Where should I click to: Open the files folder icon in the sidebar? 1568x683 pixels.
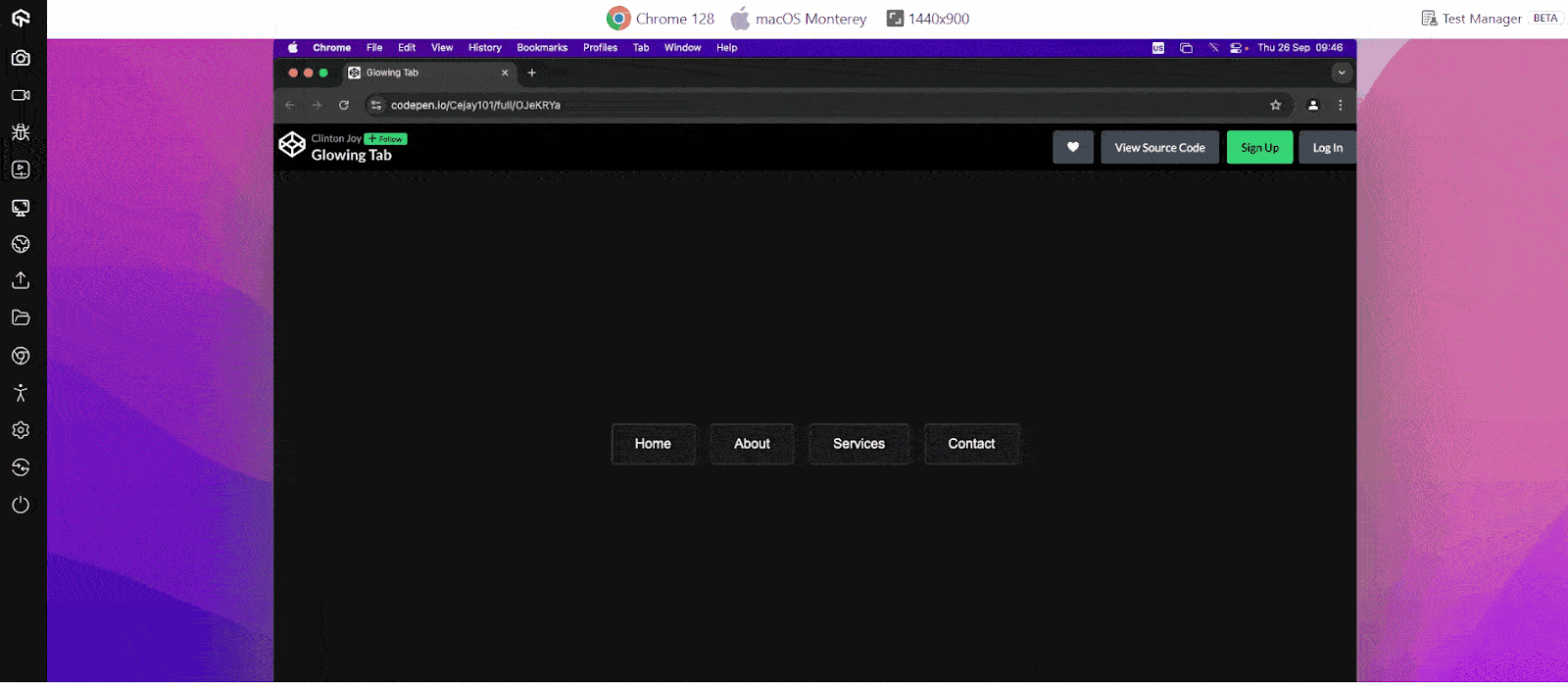[x=21, y=317]
